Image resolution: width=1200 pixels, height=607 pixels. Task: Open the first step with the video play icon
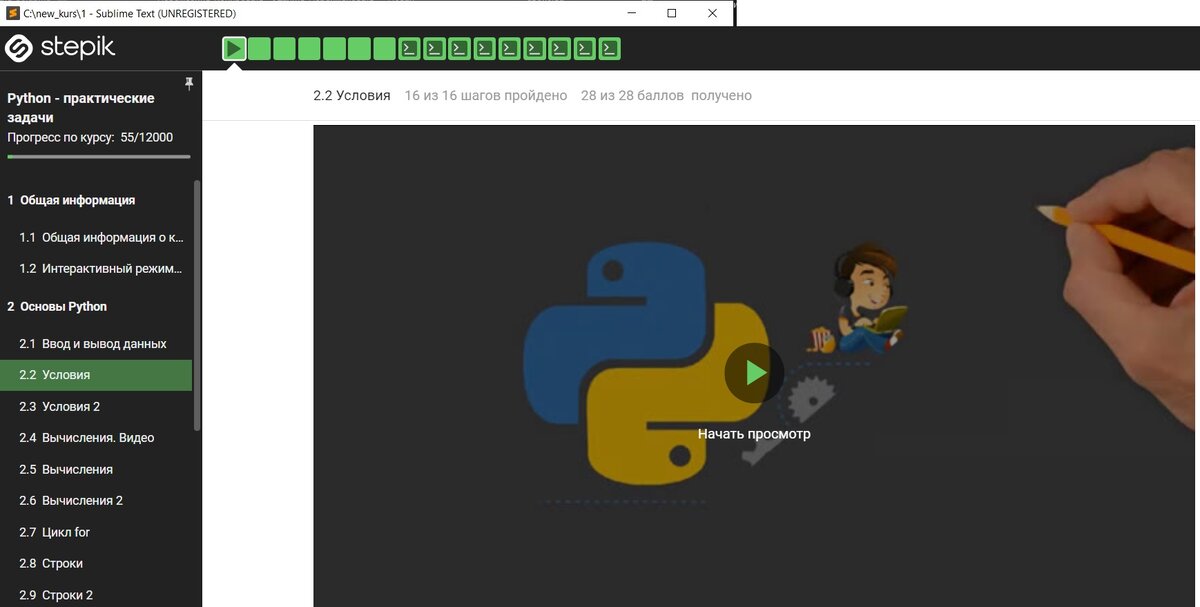pos(234,48)
